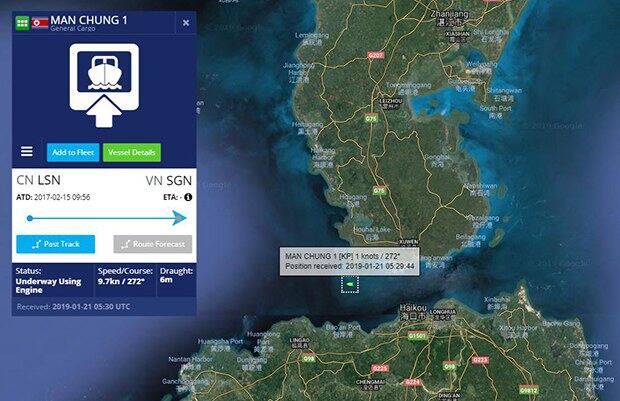Click the North Korea flag icon
This screenshot has height=401, width=620.
click(40, 23)
